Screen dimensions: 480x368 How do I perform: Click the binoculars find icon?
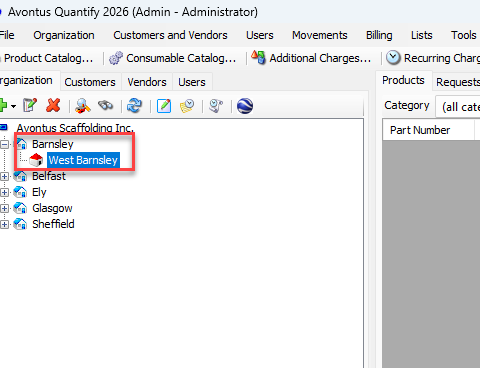(106, 106)
